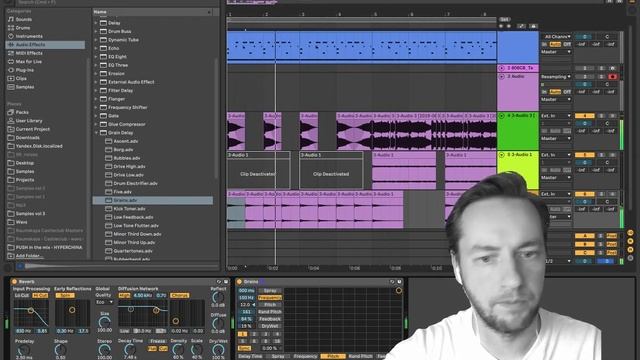Viewport: 640px width, 360px height.
Task: Toggle Lo Cut in Reverb input processing
Action: click(x=22, y=295)
